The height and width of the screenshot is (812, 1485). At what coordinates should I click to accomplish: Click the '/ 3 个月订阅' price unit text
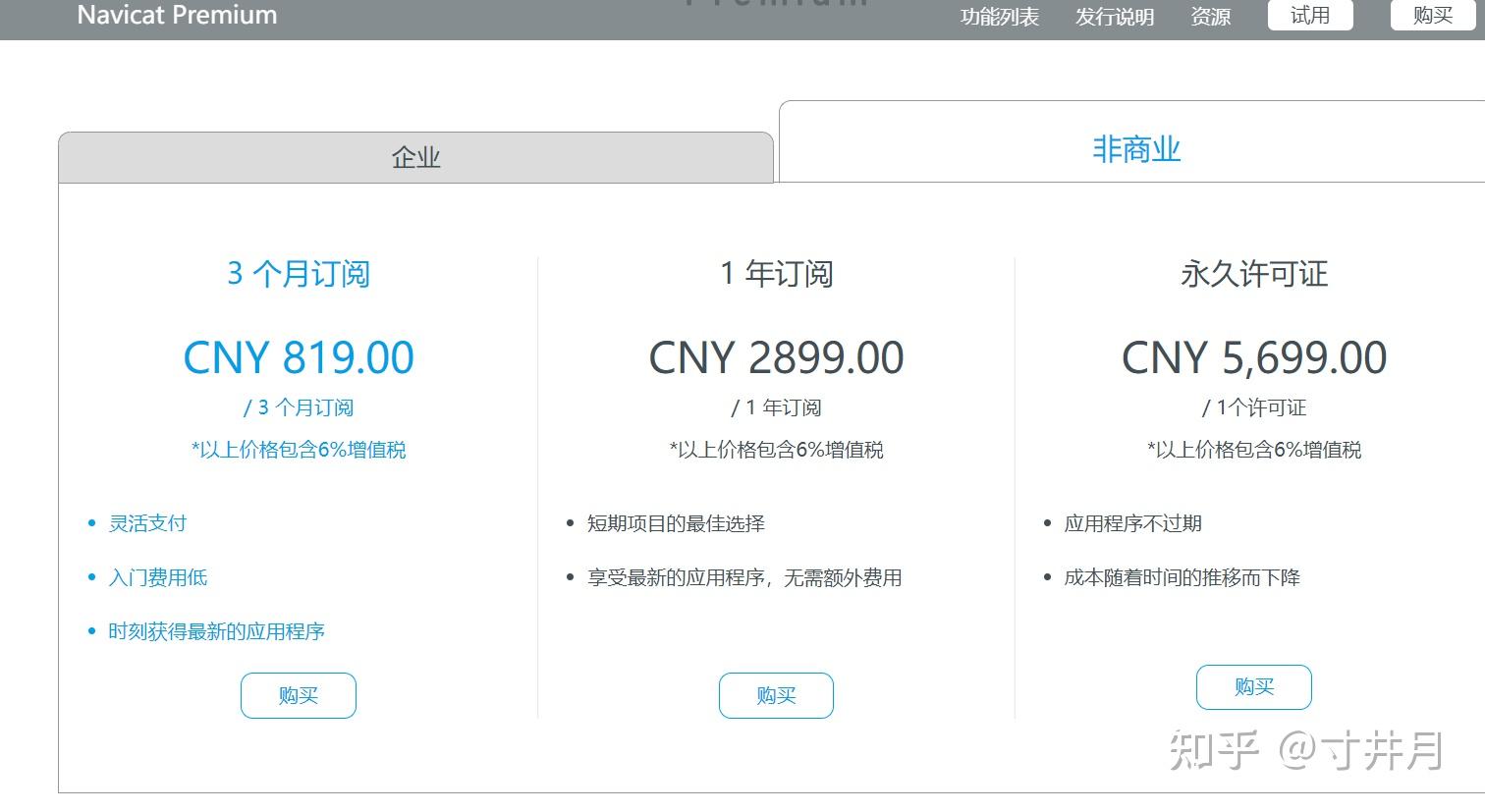tap(299, 407)
